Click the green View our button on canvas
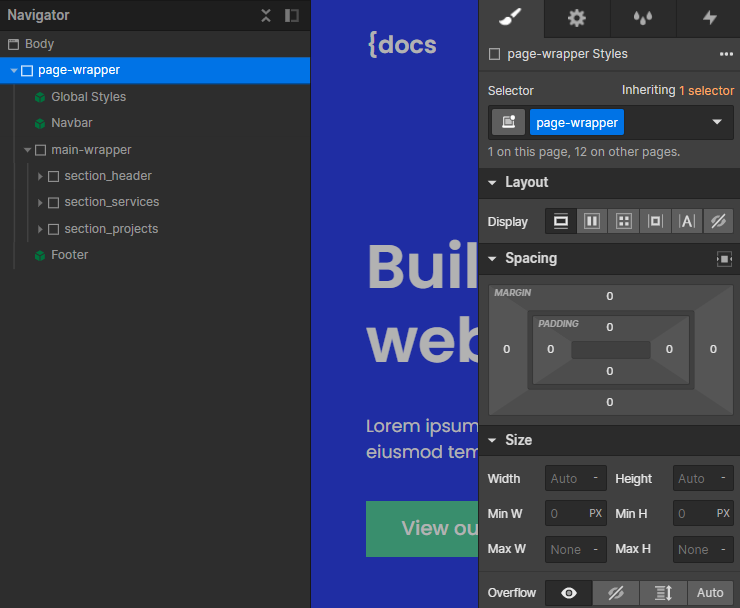 pyautogui.click(x=422, y=529)
